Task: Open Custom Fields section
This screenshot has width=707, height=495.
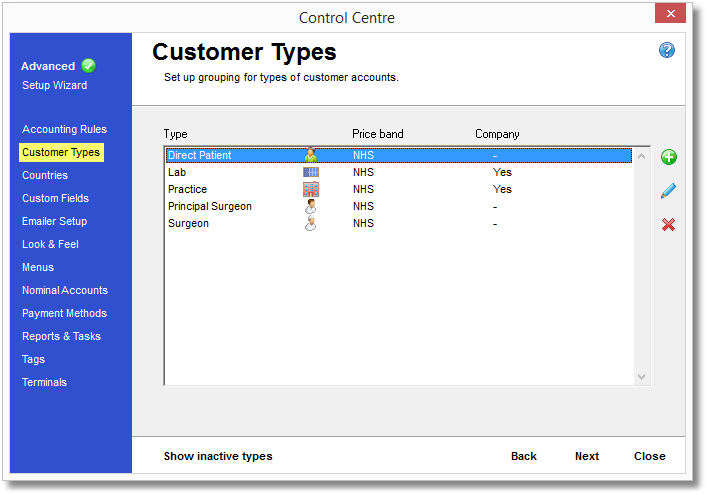Action: point(55,198)
